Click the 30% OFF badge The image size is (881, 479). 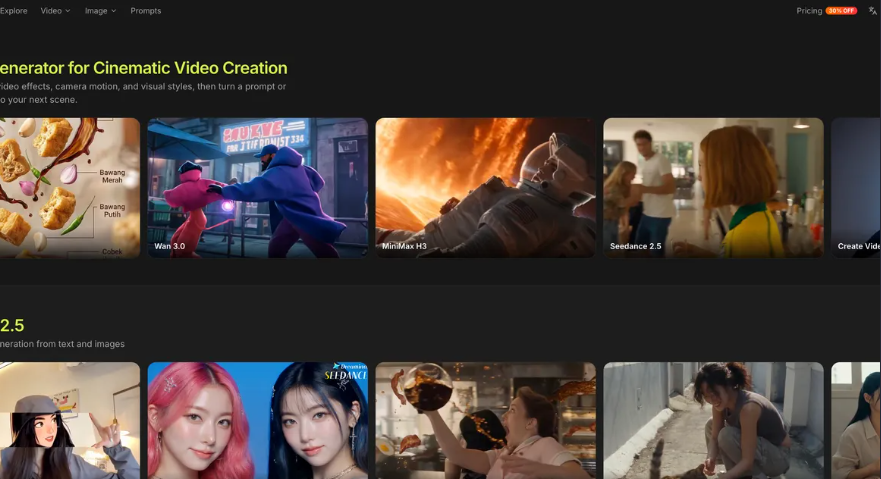pyautogui.click(x=841, y=11)
